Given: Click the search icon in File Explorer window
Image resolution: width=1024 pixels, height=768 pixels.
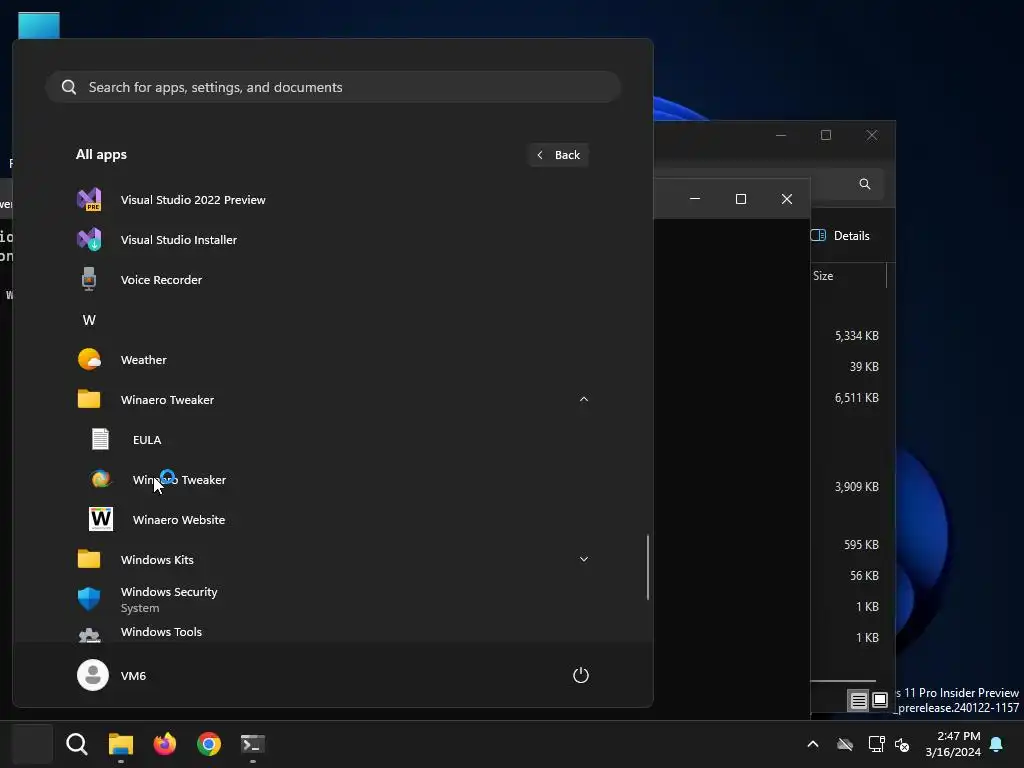Looking at the screenshot, I should 865,184.
